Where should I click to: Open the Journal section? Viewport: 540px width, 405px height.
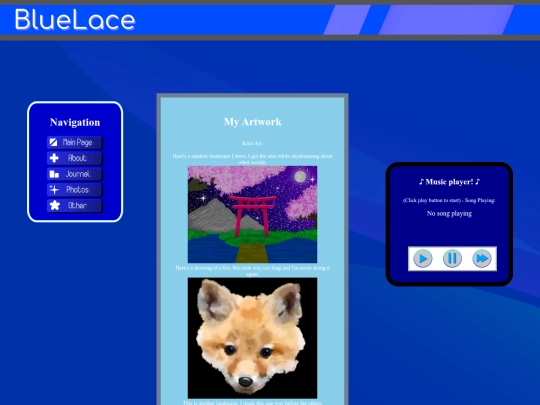(x=75, y=174)
